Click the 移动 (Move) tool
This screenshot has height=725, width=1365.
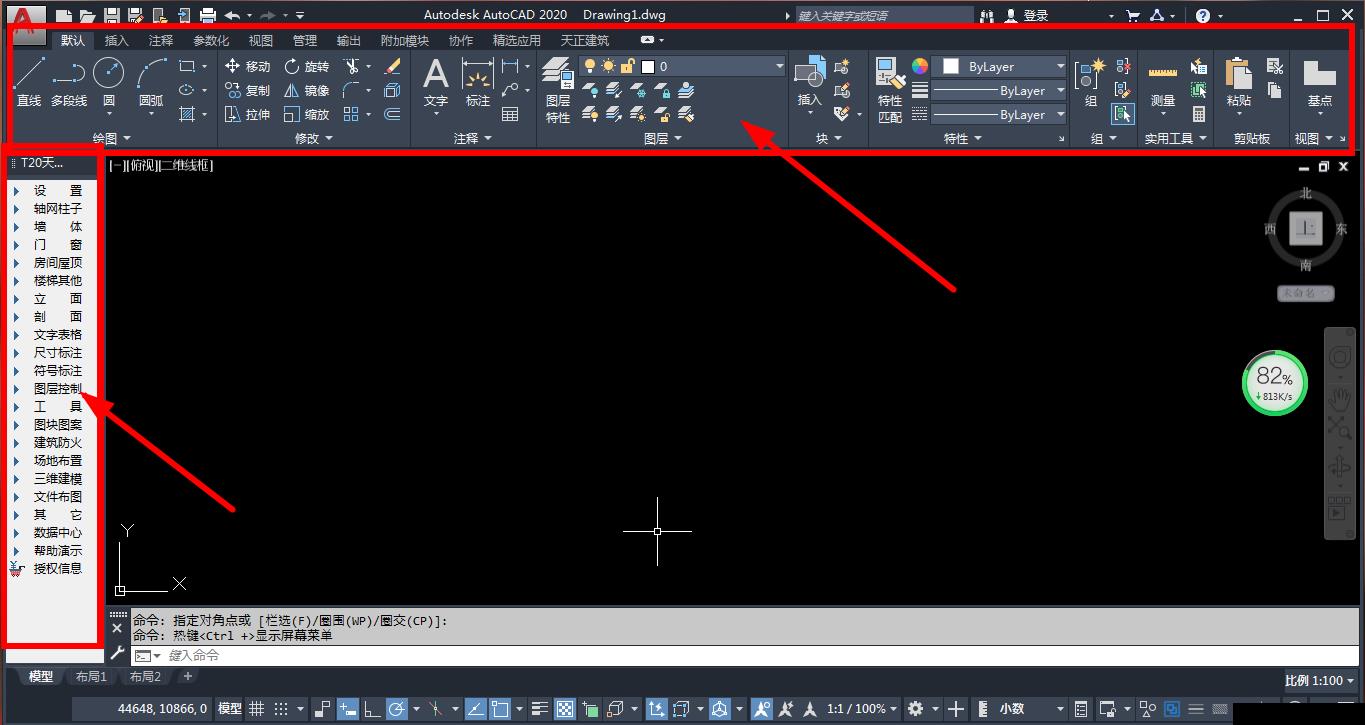[247, 66]
